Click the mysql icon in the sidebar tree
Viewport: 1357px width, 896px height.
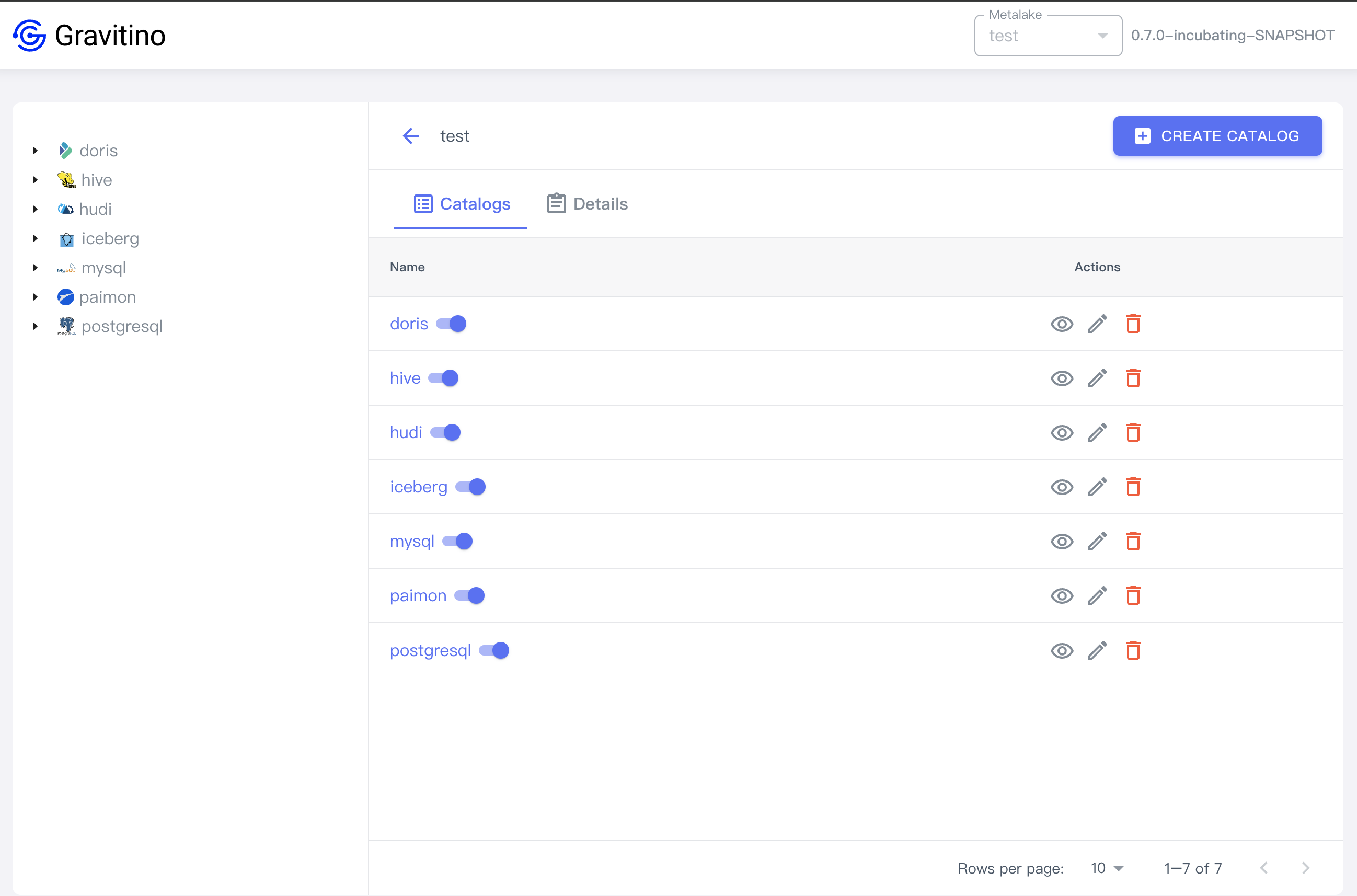[x=66, y=268]
